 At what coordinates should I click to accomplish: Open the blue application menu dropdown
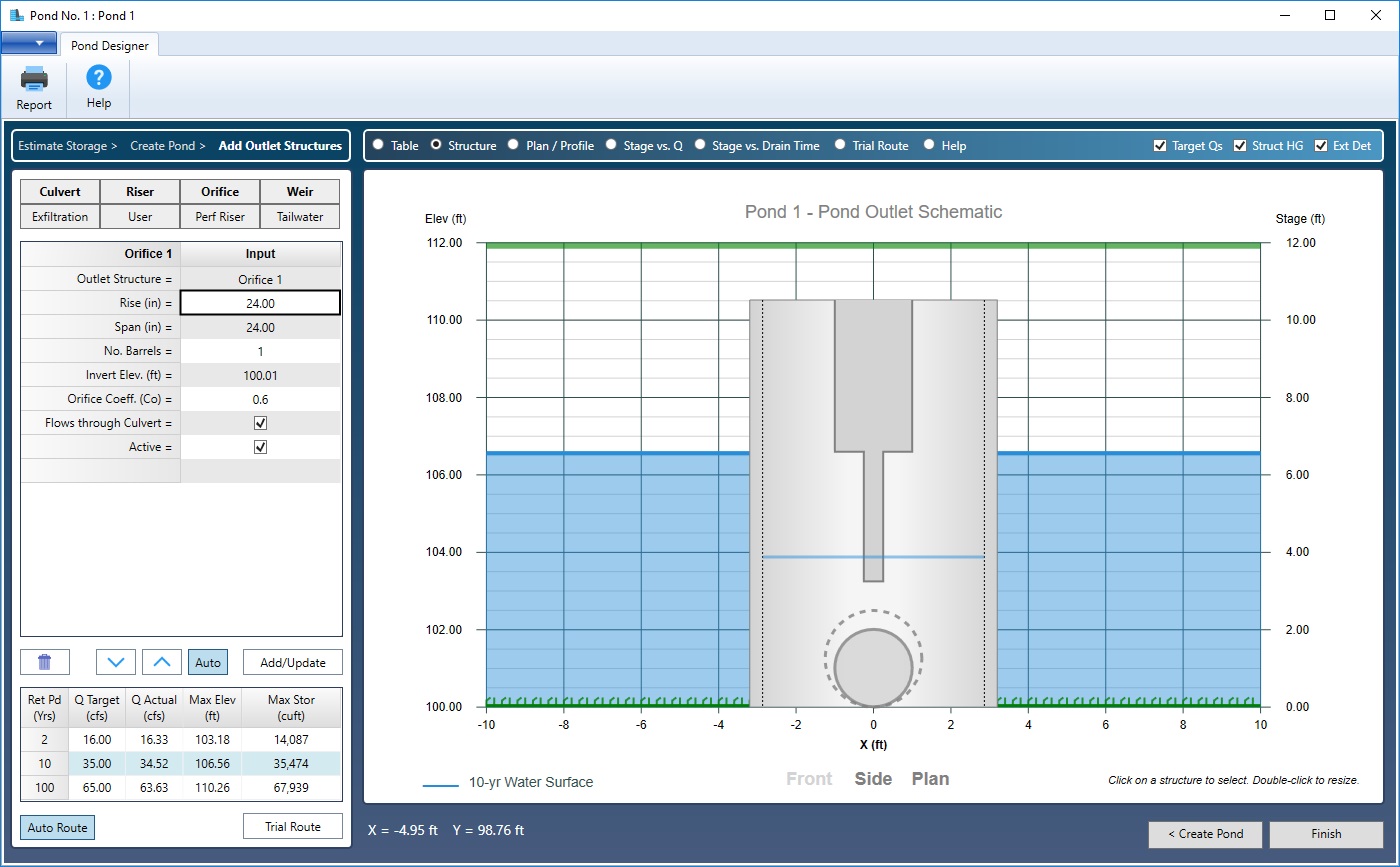pos(29,43)
